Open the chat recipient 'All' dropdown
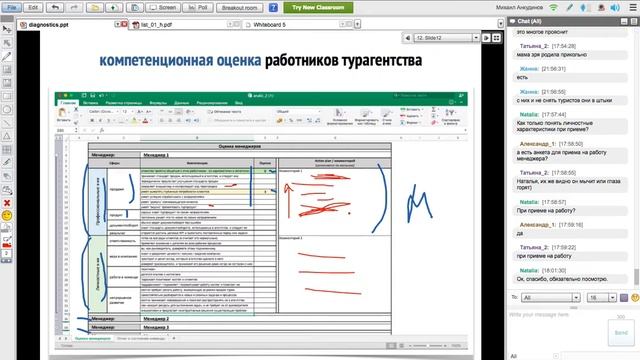Image resolution: width=640 pixels, height=360 pixels. point(551,298)
